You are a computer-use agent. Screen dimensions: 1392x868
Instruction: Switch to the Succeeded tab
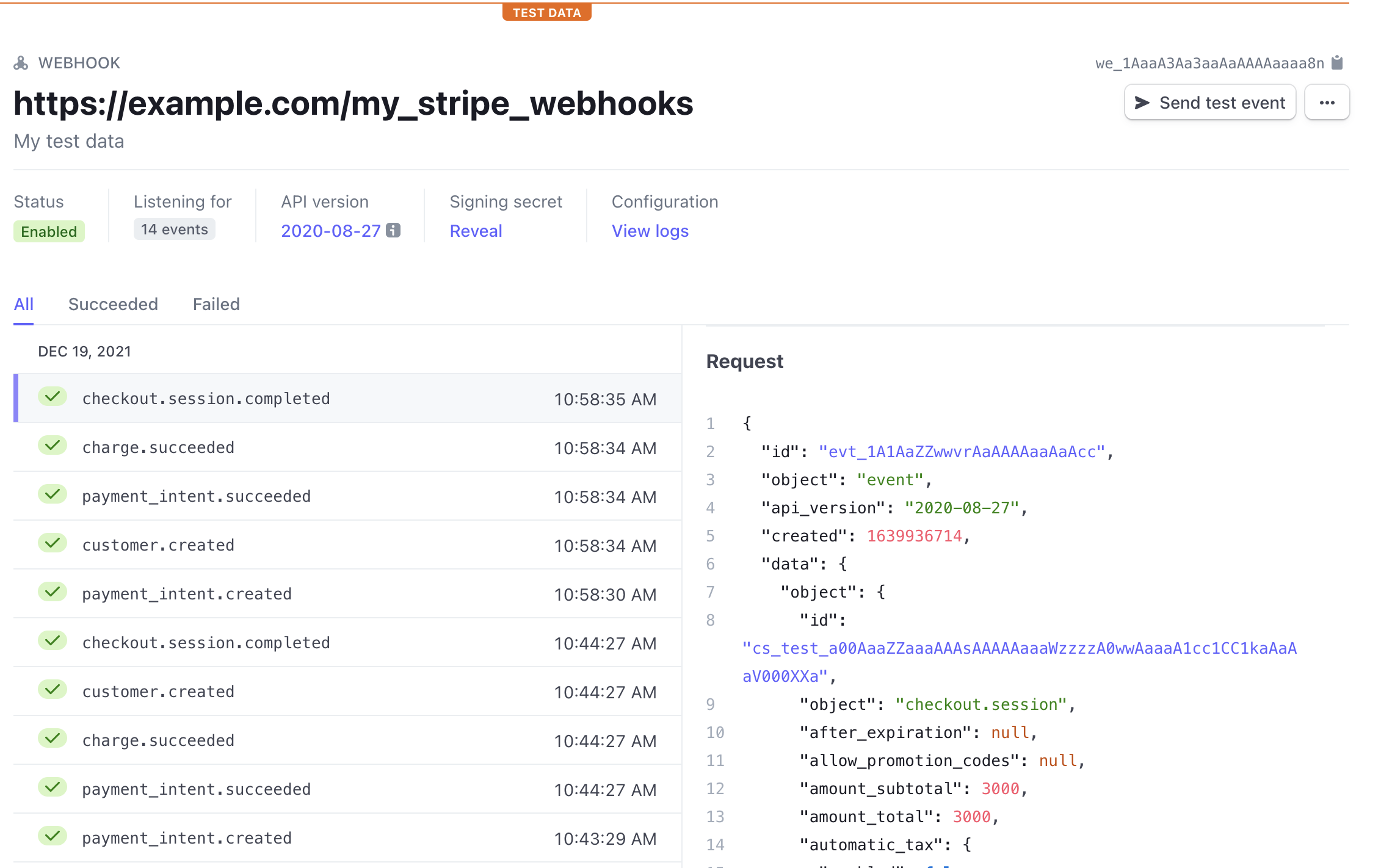coord(113,304)
